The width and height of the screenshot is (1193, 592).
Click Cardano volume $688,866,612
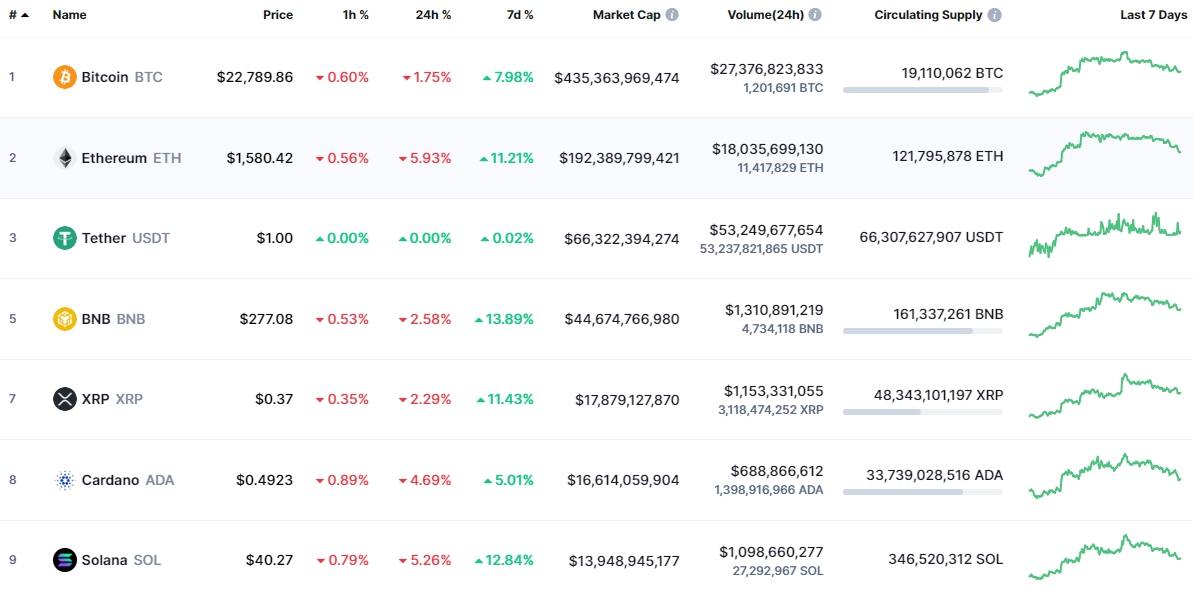pos(778,472)
